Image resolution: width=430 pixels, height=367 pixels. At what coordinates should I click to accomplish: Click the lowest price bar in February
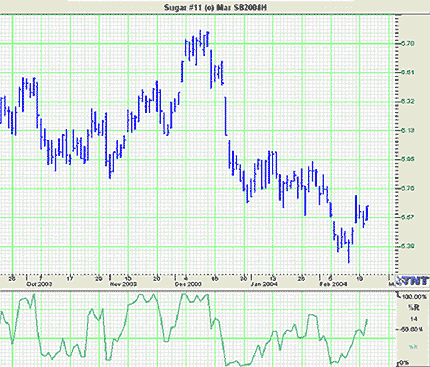(349, 251)
